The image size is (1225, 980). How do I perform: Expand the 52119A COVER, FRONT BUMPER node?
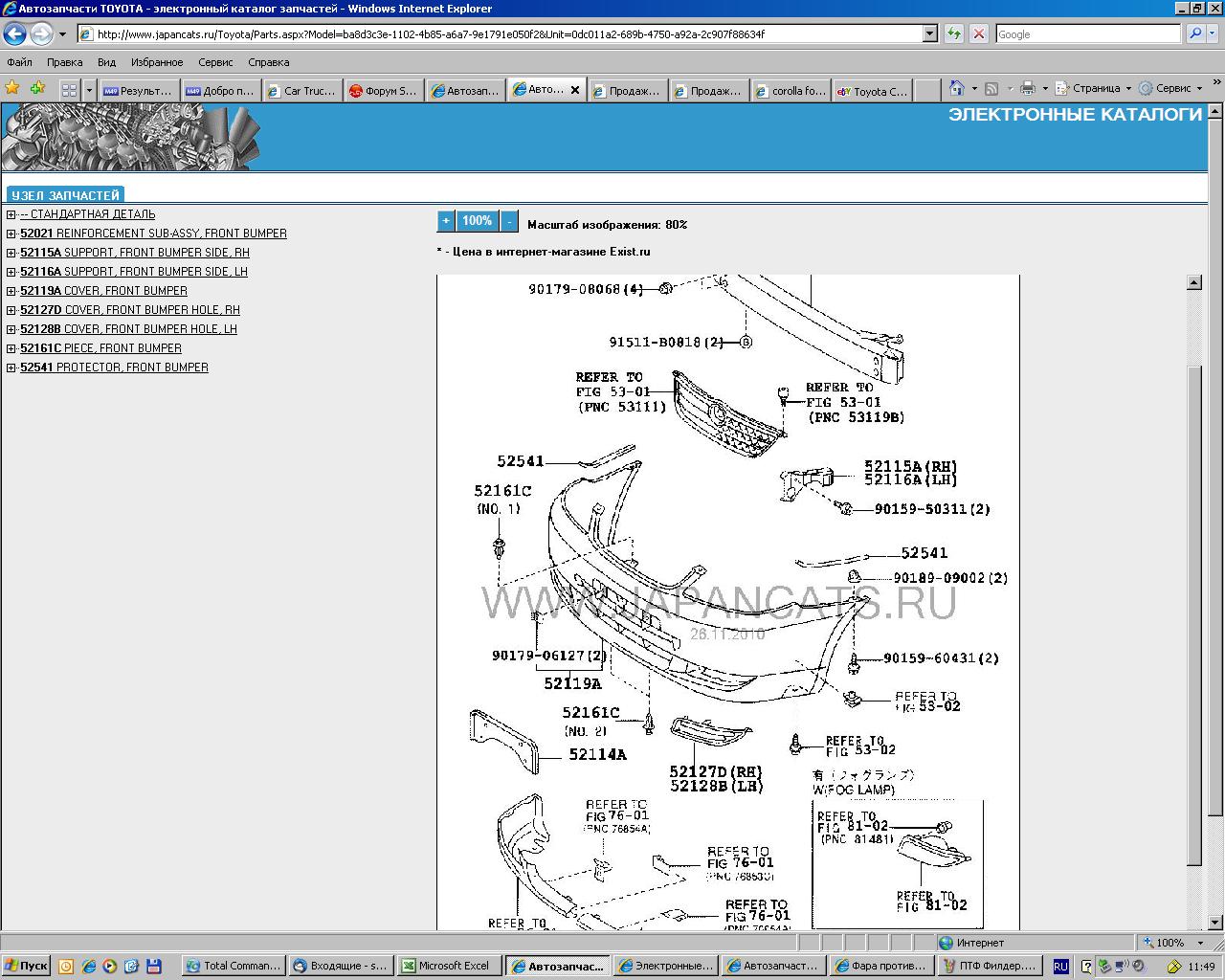(x=11, y=291)
